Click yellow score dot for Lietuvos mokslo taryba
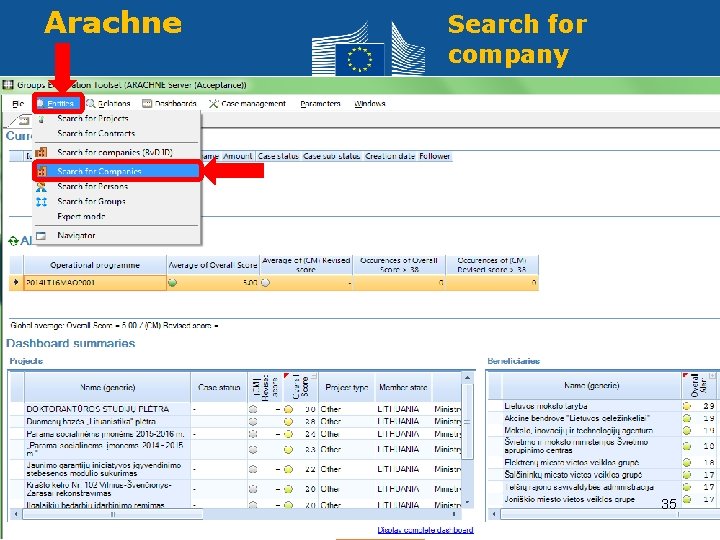Viewport: 720px width, 540px height. pos(687,406)
